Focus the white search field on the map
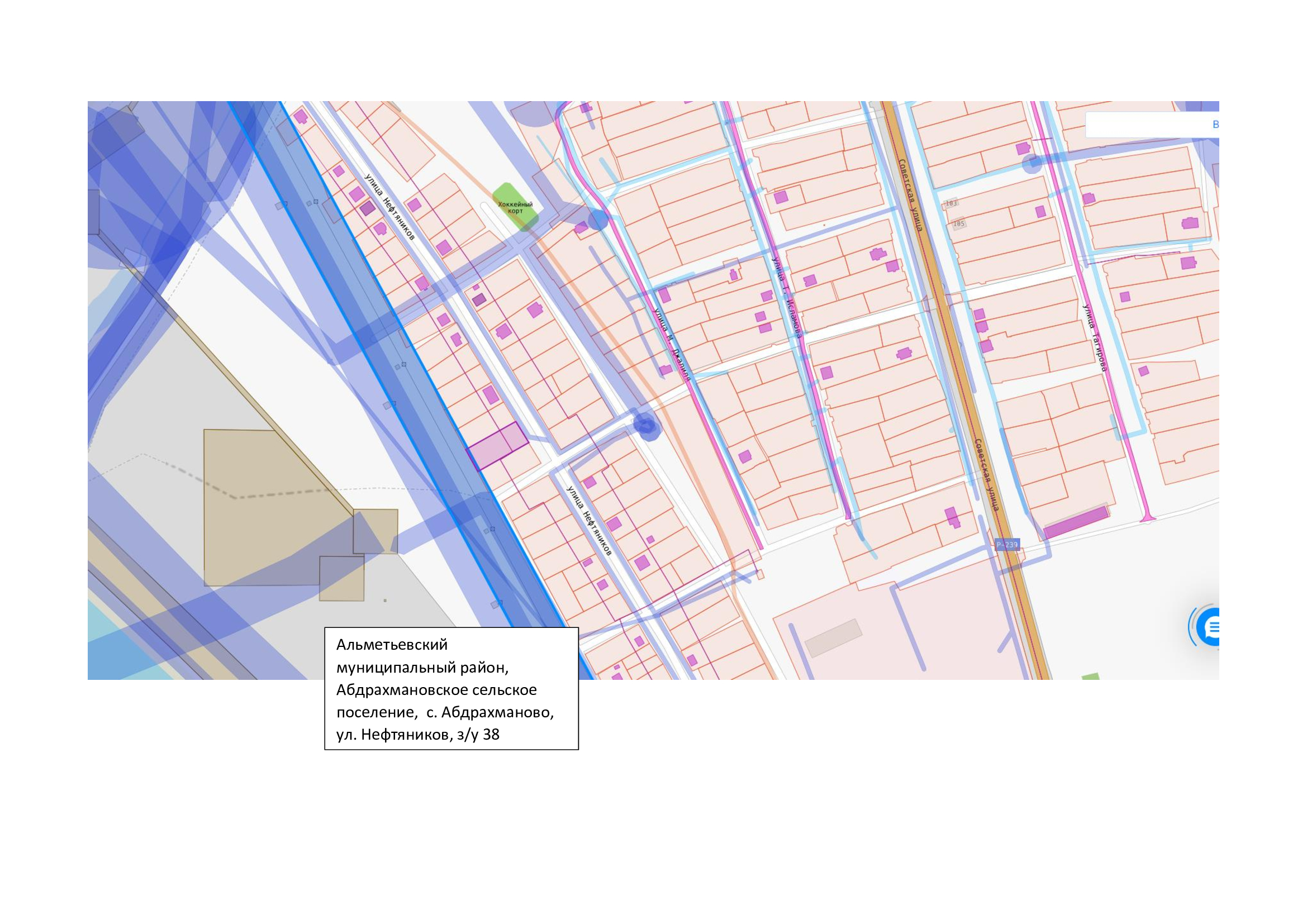 (1152, 125)
